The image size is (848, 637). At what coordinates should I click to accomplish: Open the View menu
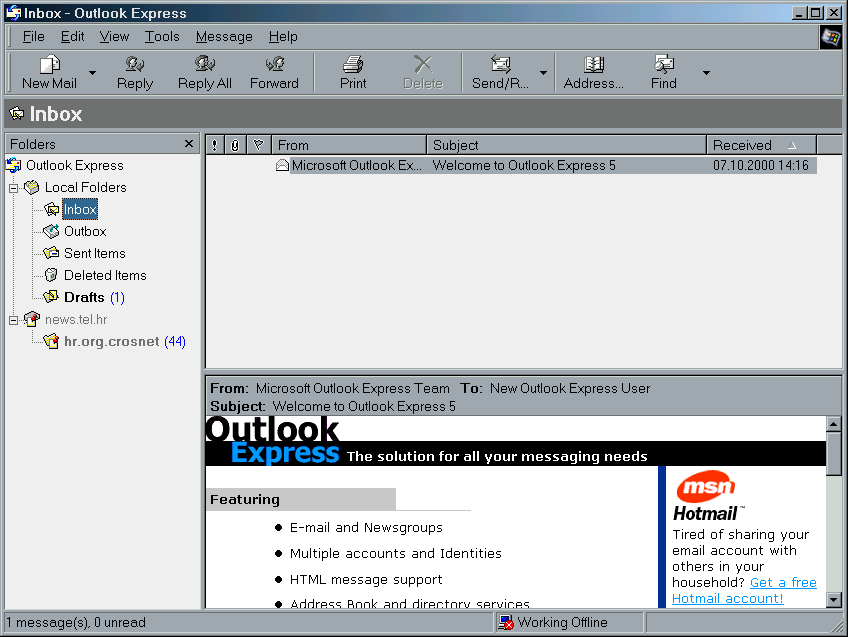114,37
